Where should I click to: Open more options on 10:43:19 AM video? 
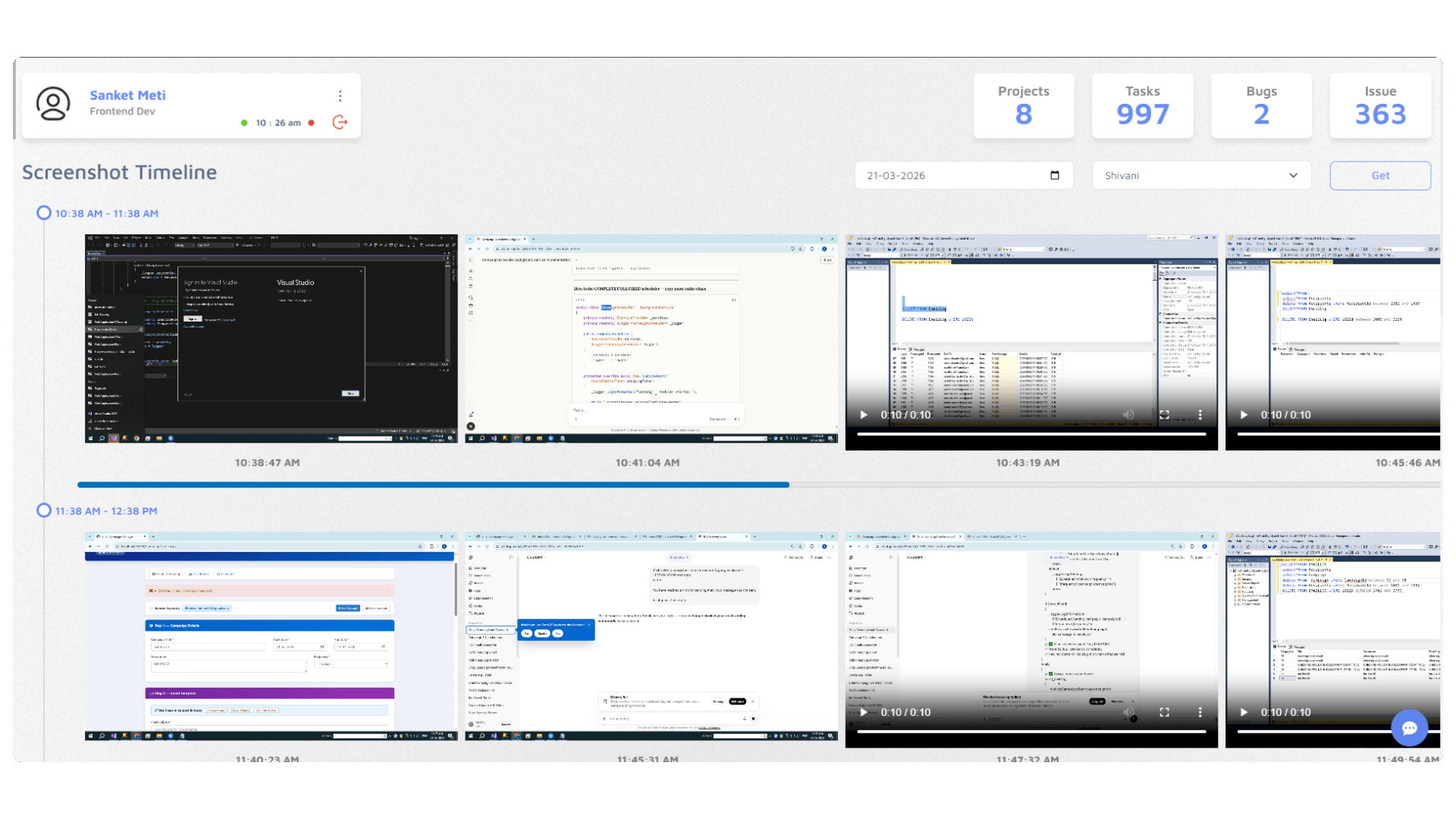[1200, 415]
